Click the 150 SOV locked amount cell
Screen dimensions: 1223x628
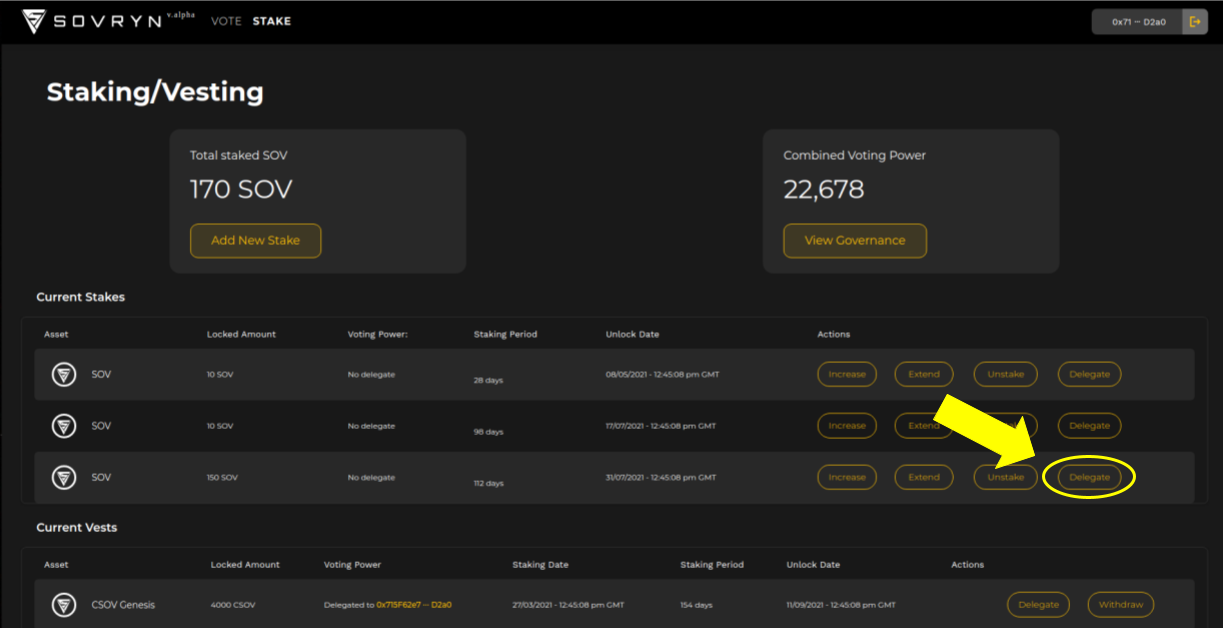(x=222, y=478)
